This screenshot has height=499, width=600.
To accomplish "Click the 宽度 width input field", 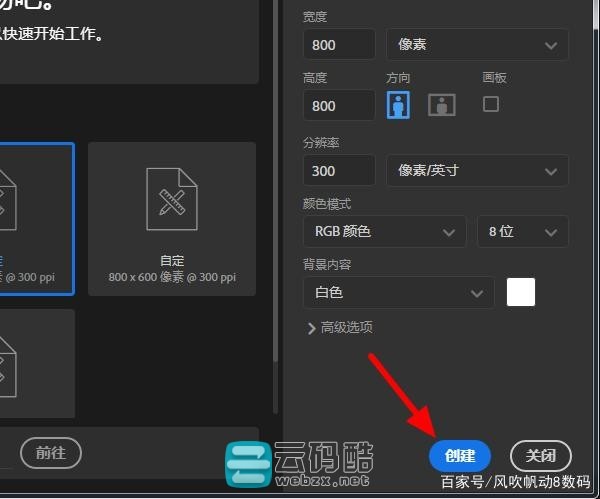I will pos(338,45).
